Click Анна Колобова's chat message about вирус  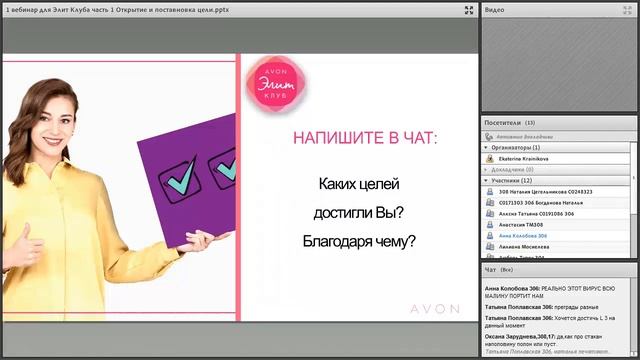tap(550, 292)
